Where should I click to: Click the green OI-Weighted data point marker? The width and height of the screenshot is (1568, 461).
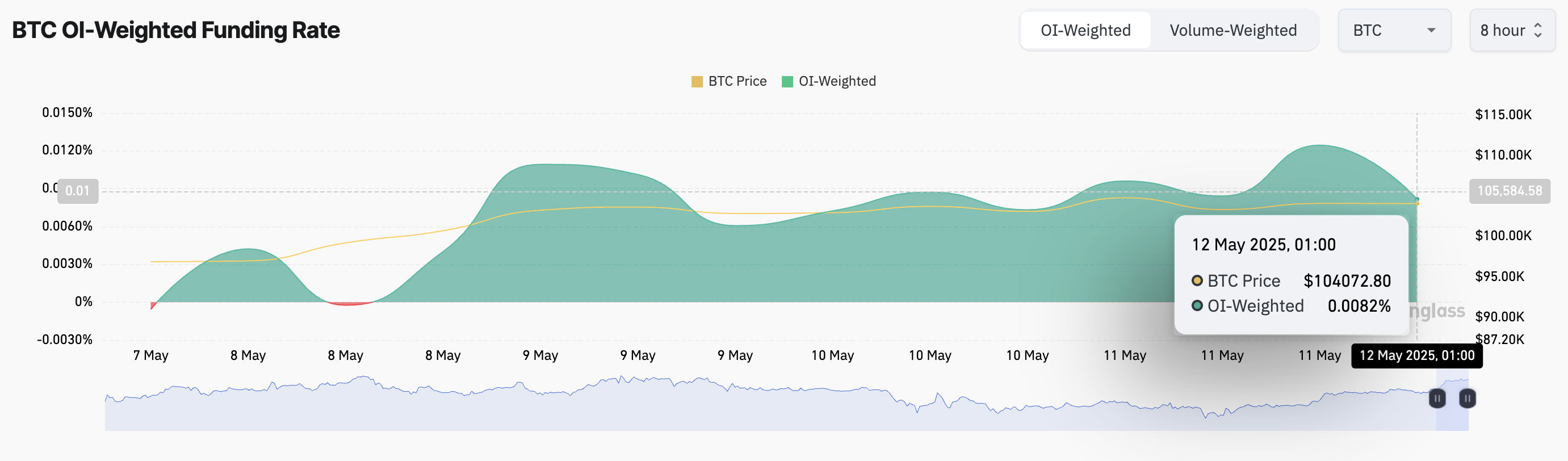1417,199
